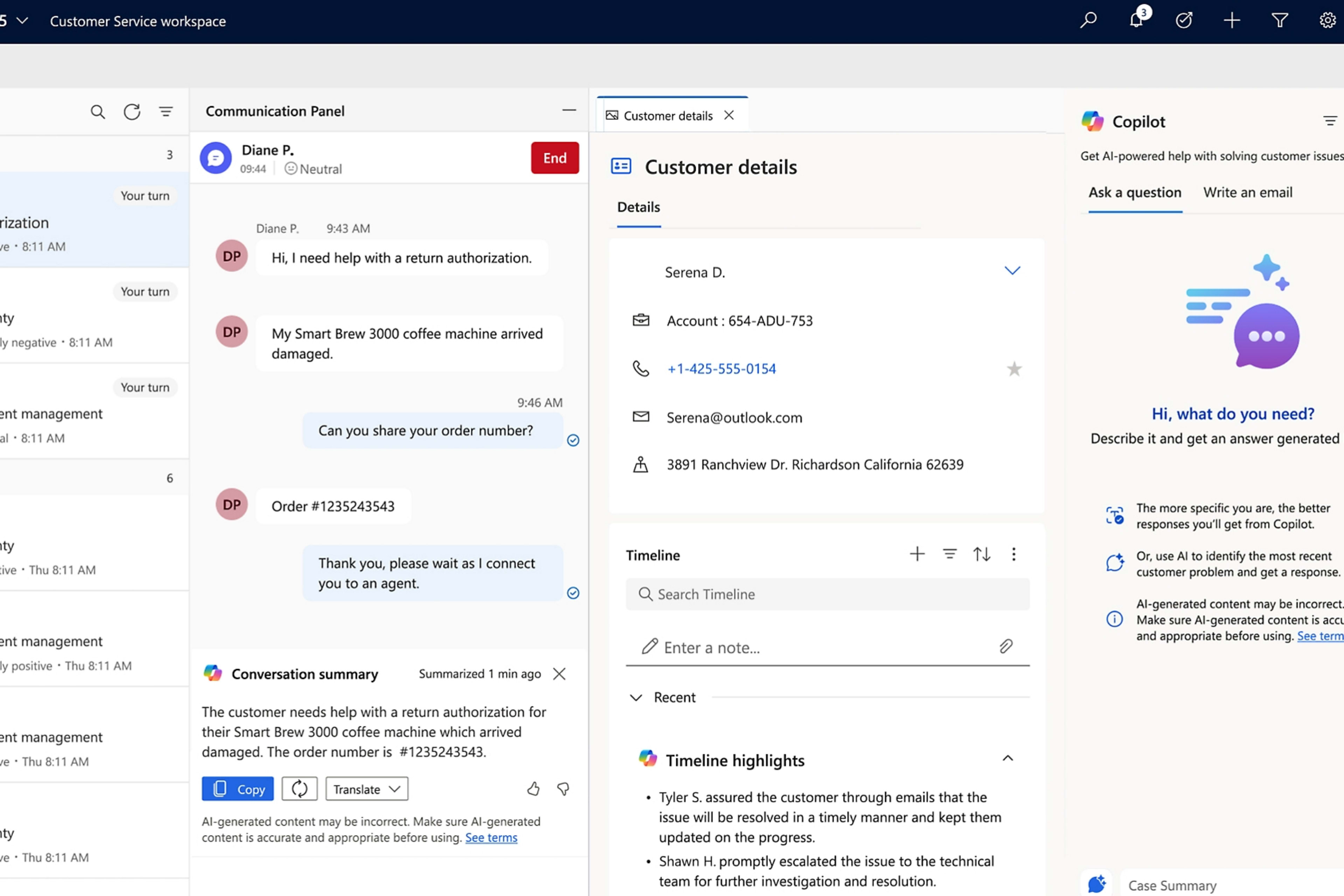Screen dimensions: 1344x896
Task: Open Timeline more options menu
Action: (x=1014, y=554)
